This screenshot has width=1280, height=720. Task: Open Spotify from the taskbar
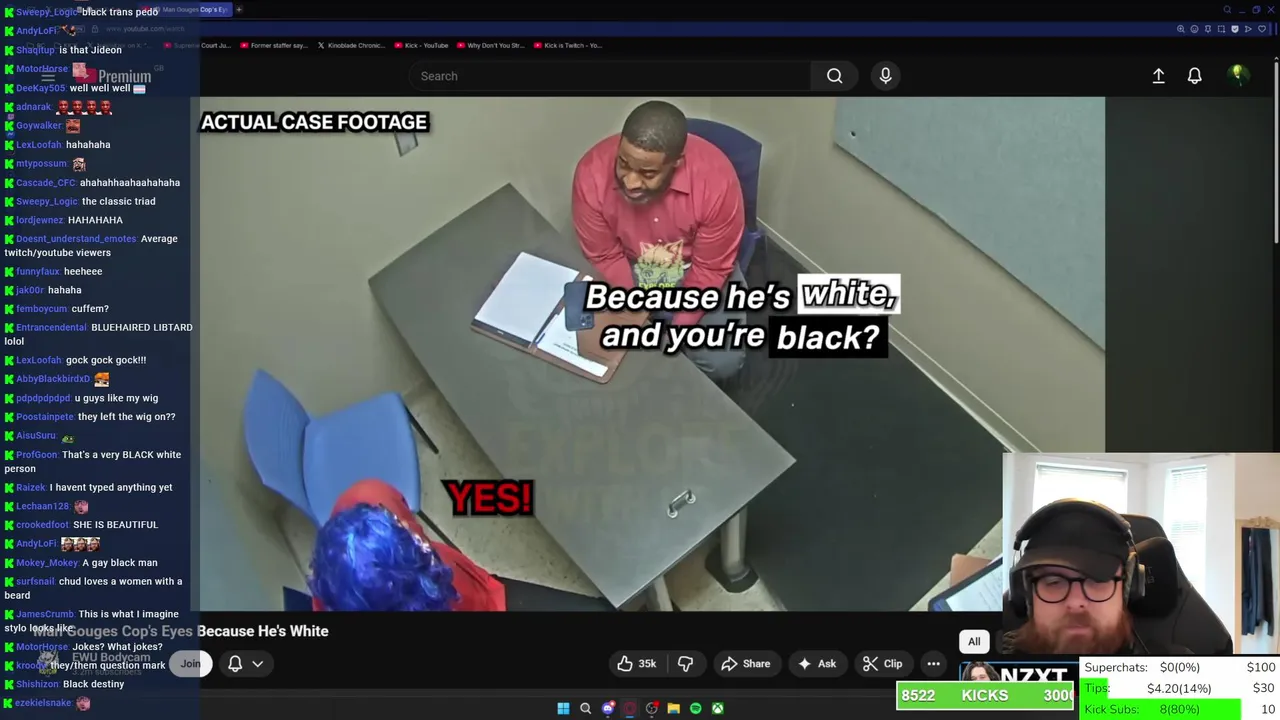tap(696, 708)
